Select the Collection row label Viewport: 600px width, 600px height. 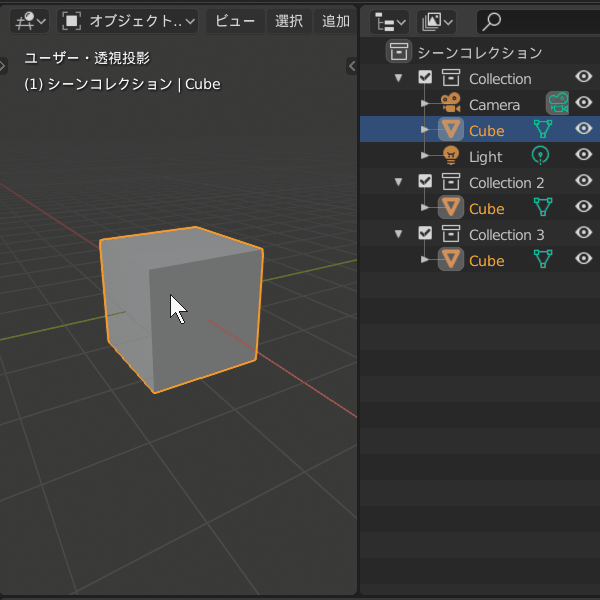coord(500,79)
